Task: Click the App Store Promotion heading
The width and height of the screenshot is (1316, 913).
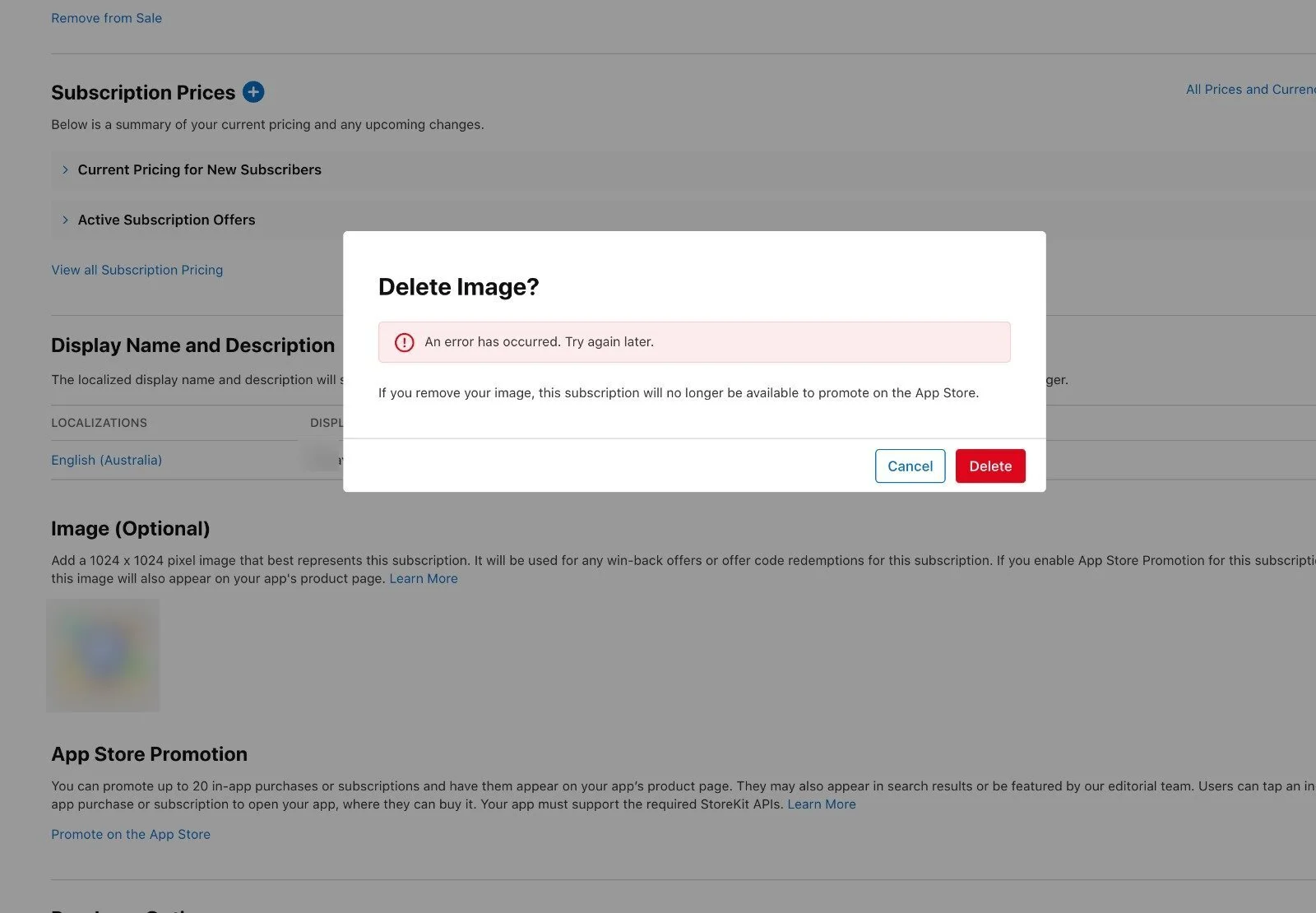Action: point(149,754)
